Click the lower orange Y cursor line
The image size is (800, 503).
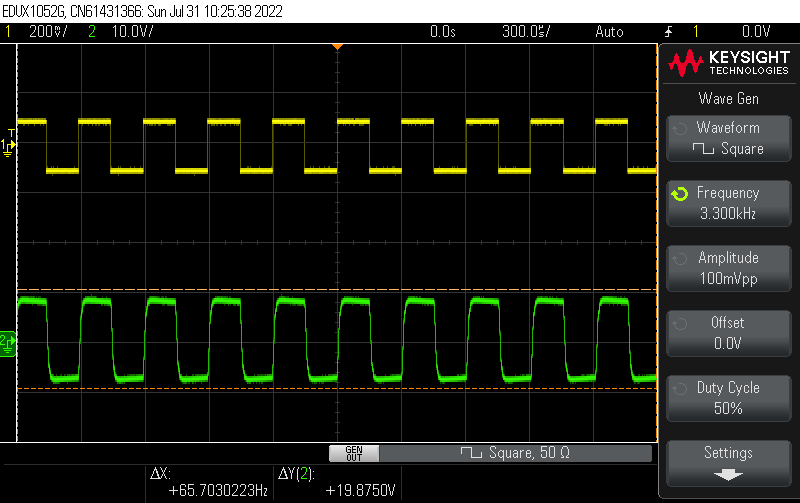tap(337, 389)
